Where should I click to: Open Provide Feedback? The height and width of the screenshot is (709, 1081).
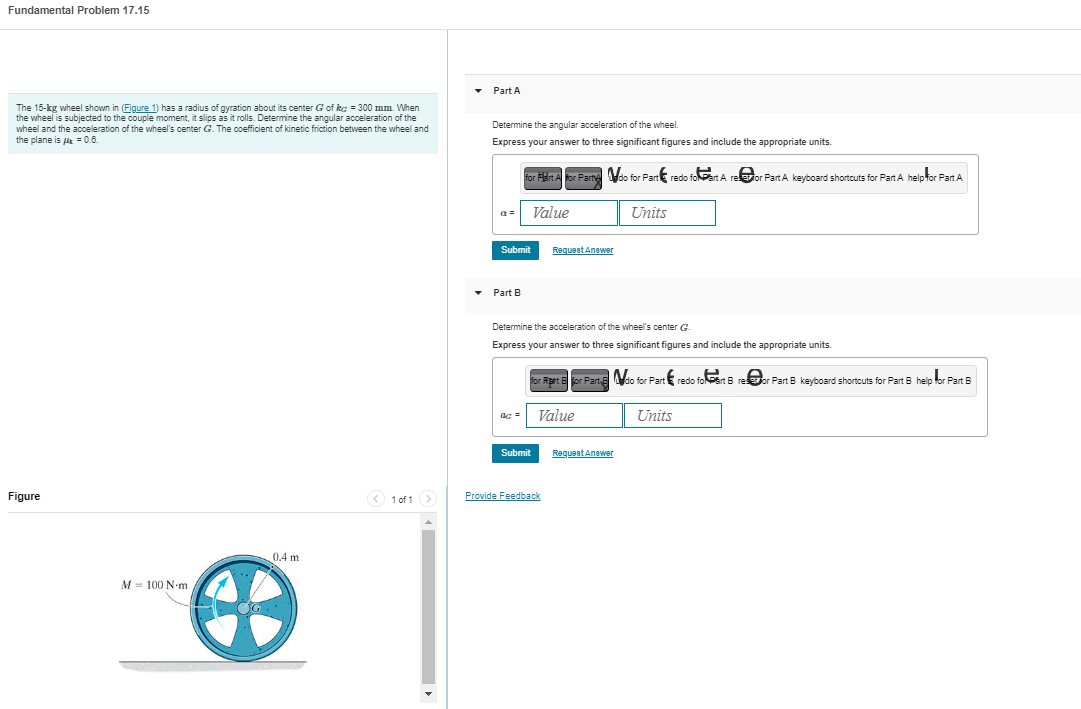[503, 495]
